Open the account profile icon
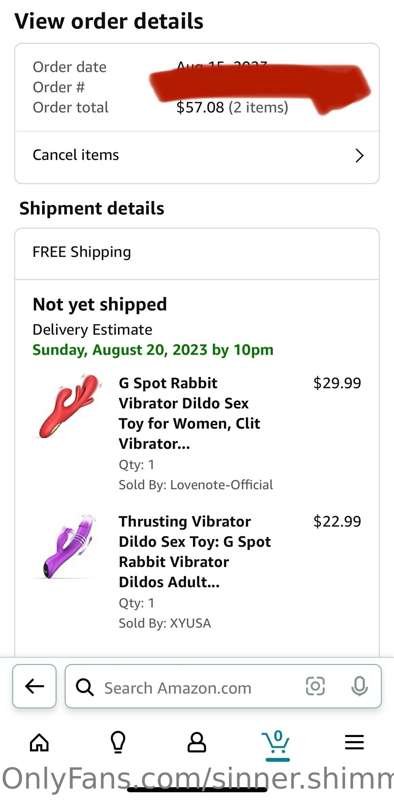The width and height of the screenshot is (394, 800). [x=196, y=742]
